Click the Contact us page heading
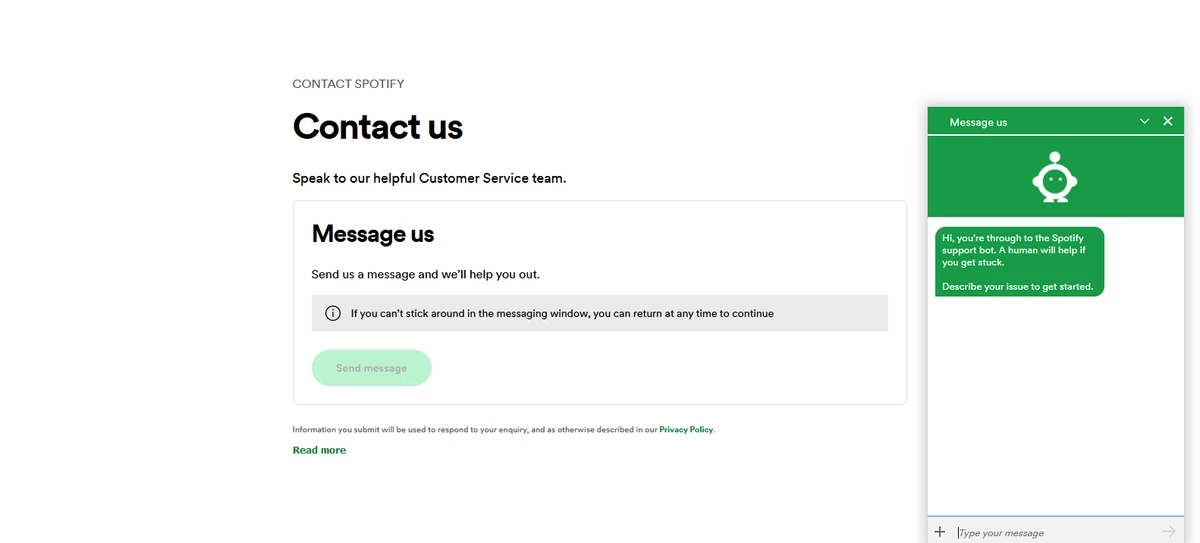Image resolution: width=1200 pixels, height=543 pixels. pos(377,127)
